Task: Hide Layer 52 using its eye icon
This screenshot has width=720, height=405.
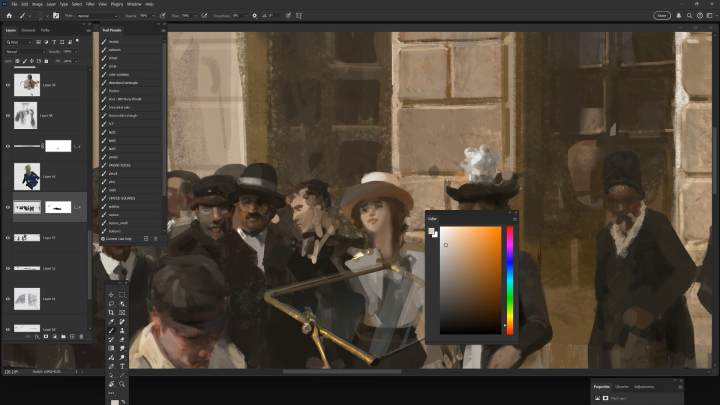Action: pyautogui.click(x=8, y=238)
